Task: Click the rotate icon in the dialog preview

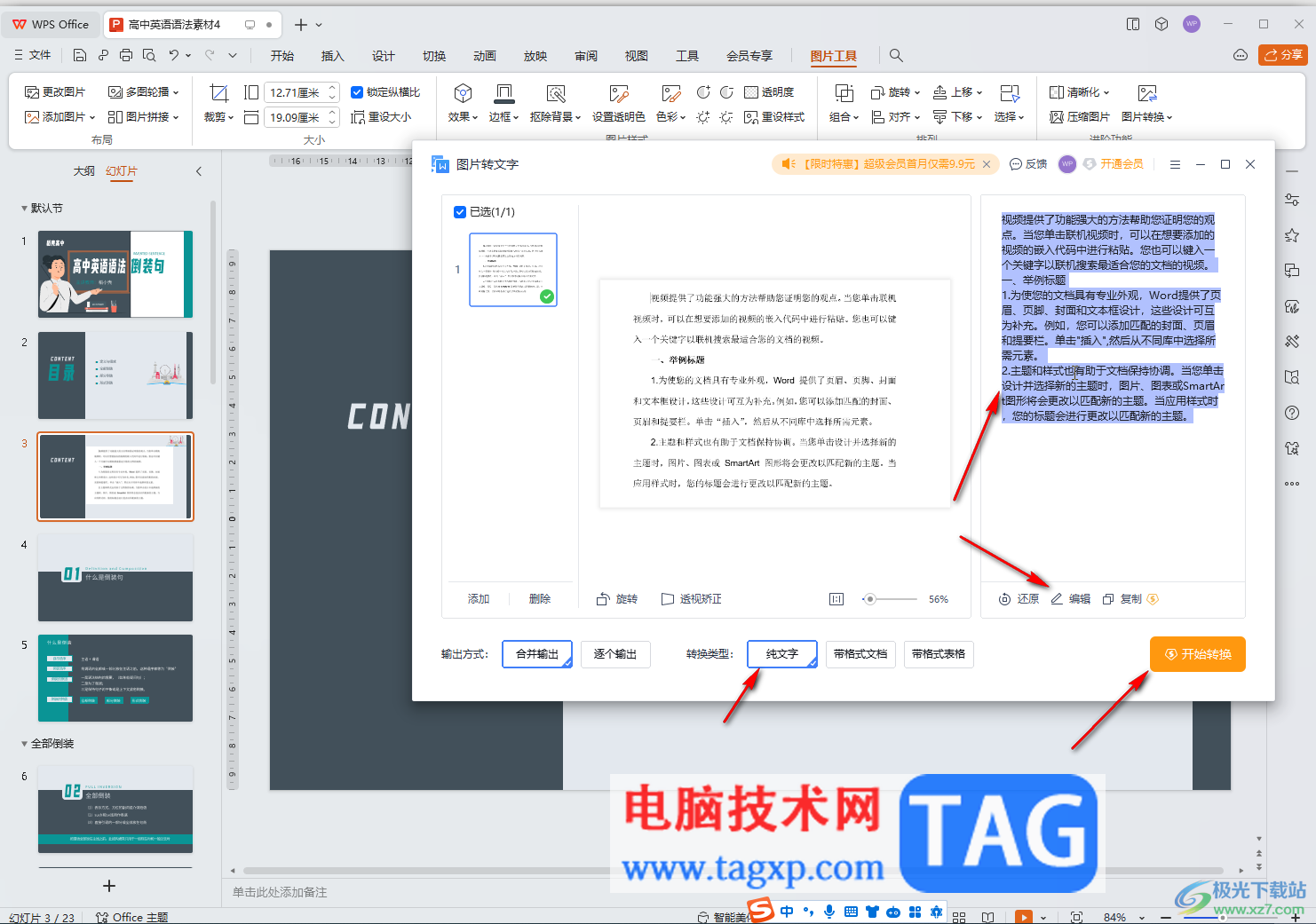Action: [x=603, y=599]
